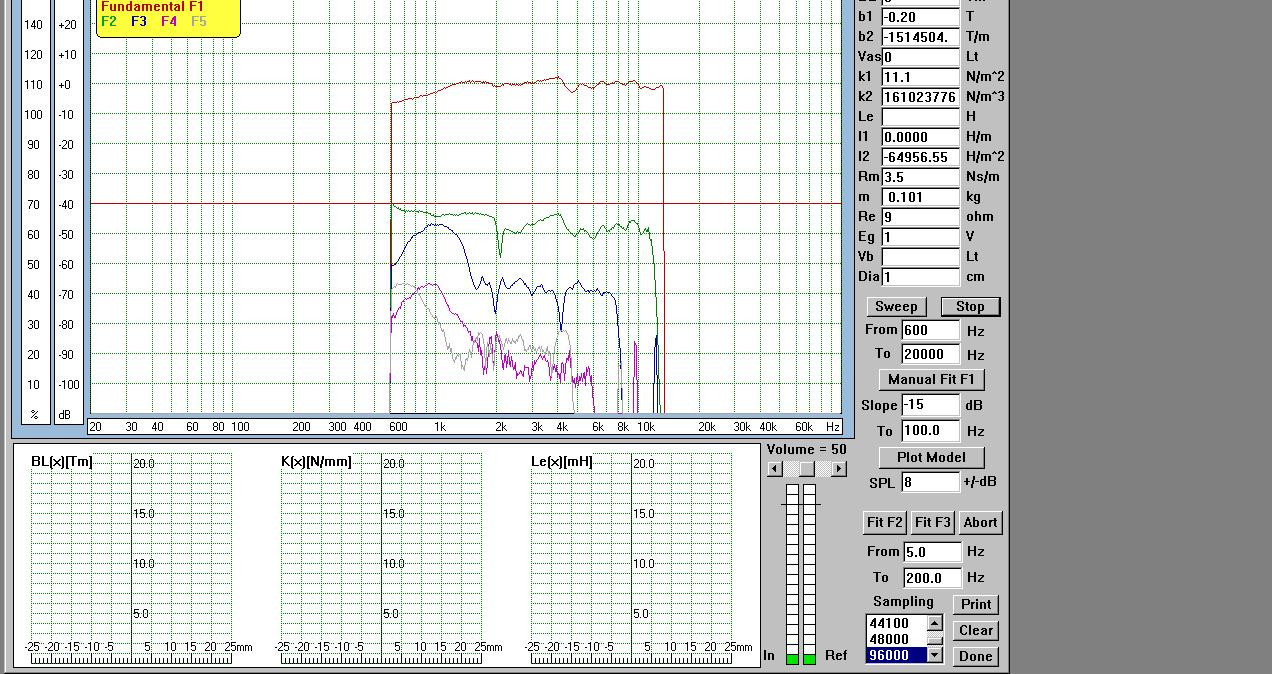Click sampling list scroll down arrow
This screenshot has height=674, width=1272.
point(935,655)
